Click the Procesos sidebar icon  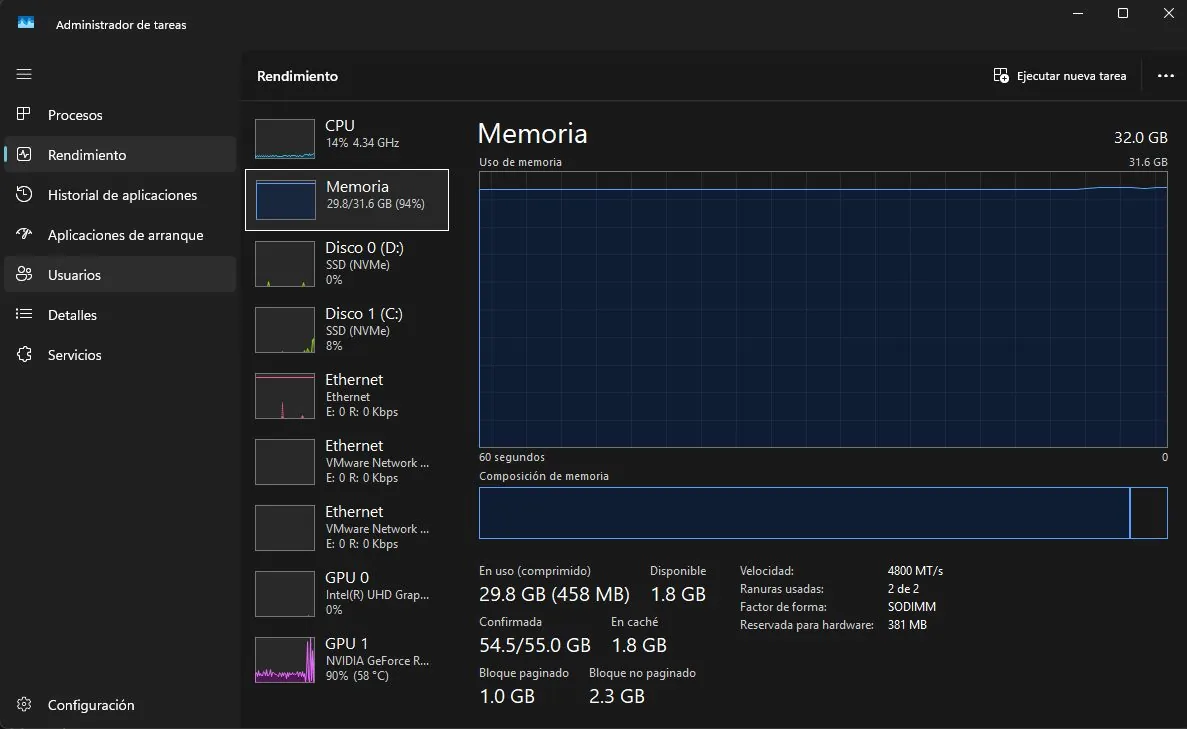[x=24, y=114]
